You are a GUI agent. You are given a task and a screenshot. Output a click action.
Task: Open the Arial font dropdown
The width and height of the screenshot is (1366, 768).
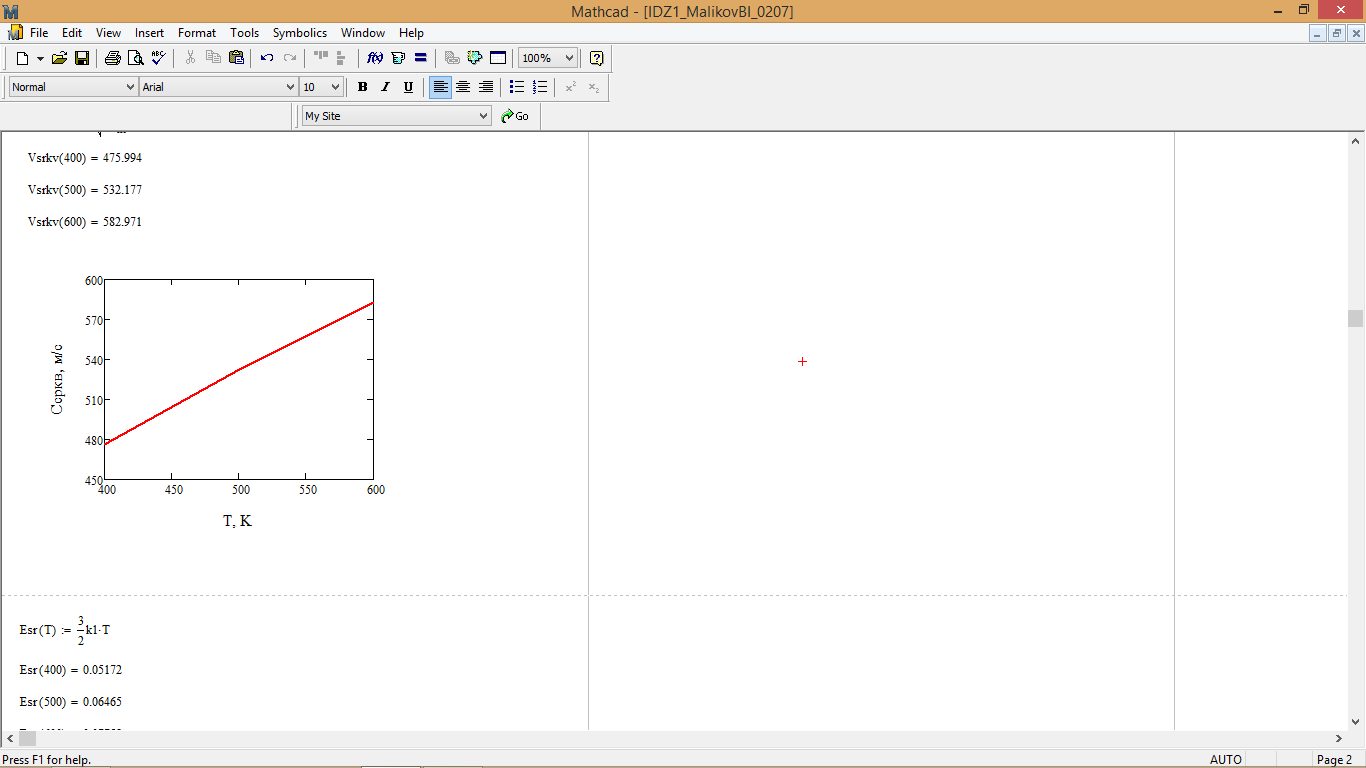[x=291, y=87]
